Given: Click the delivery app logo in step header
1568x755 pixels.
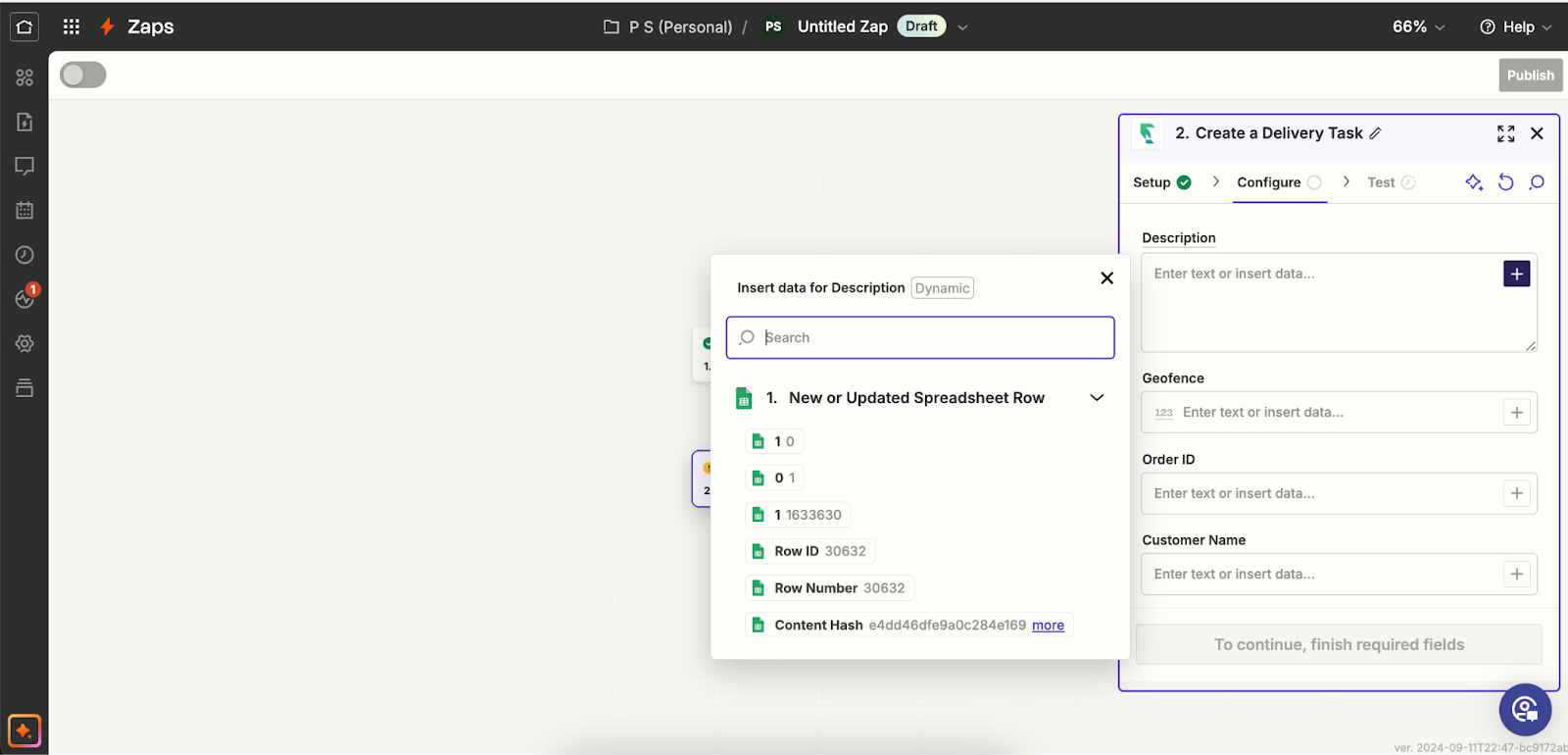Looking at the screenshot, I should 1148,133.
